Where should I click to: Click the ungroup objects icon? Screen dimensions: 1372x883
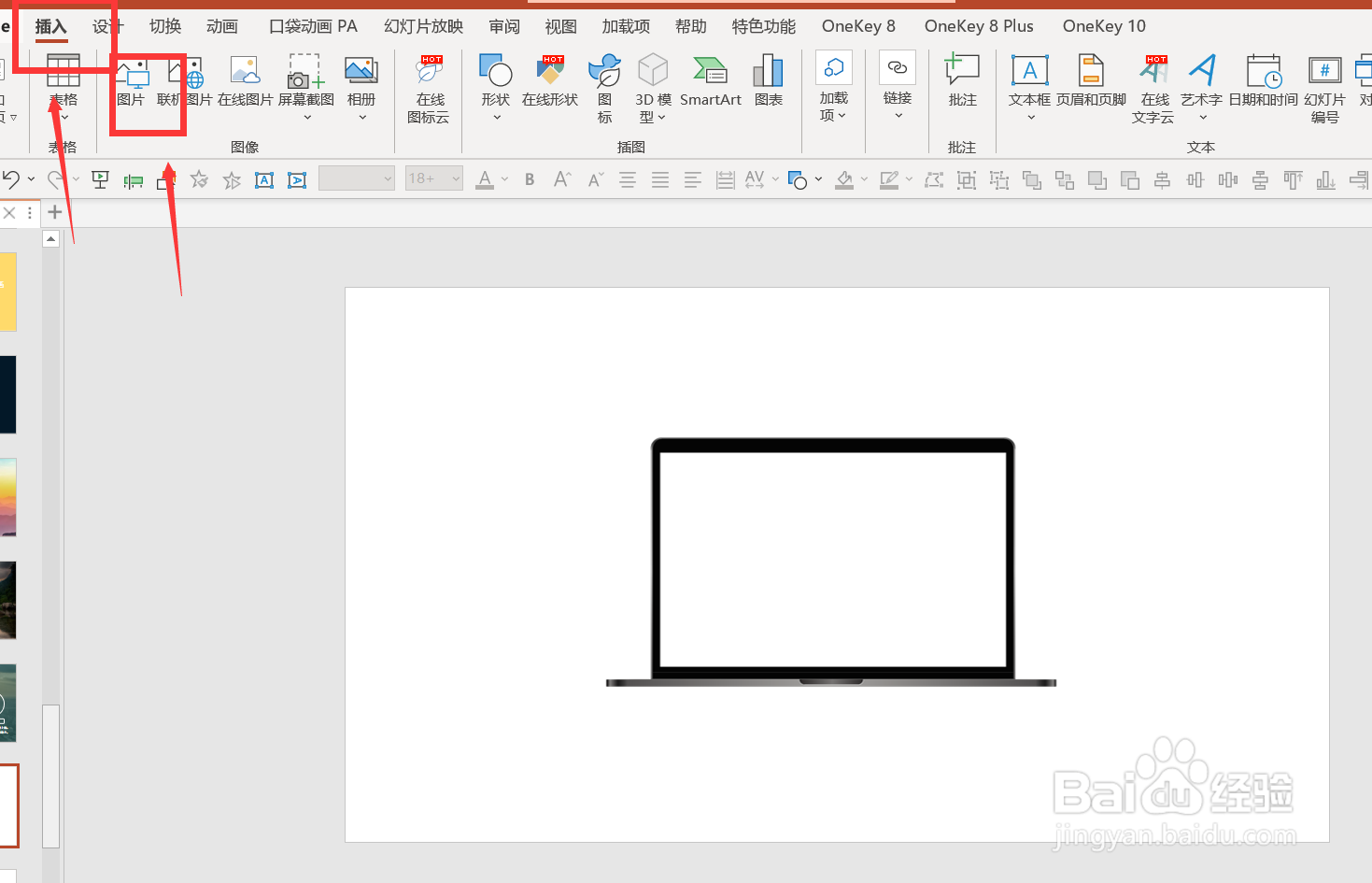[999, 180]
